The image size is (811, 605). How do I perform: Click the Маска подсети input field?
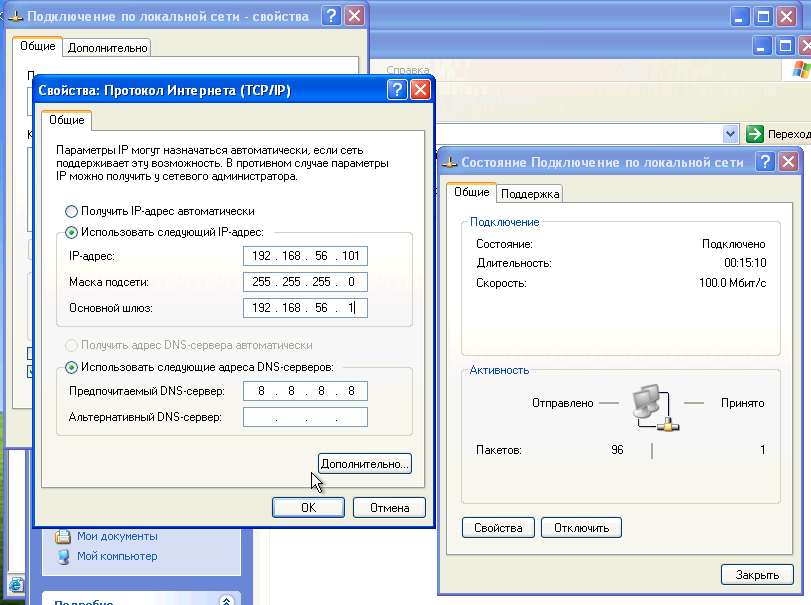(305, 282)
